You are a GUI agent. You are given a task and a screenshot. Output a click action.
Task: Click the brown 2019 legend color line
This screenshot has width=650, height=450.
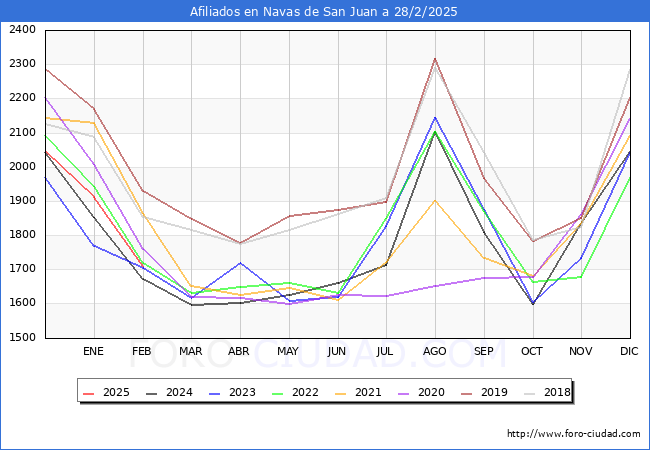[467, 393]
